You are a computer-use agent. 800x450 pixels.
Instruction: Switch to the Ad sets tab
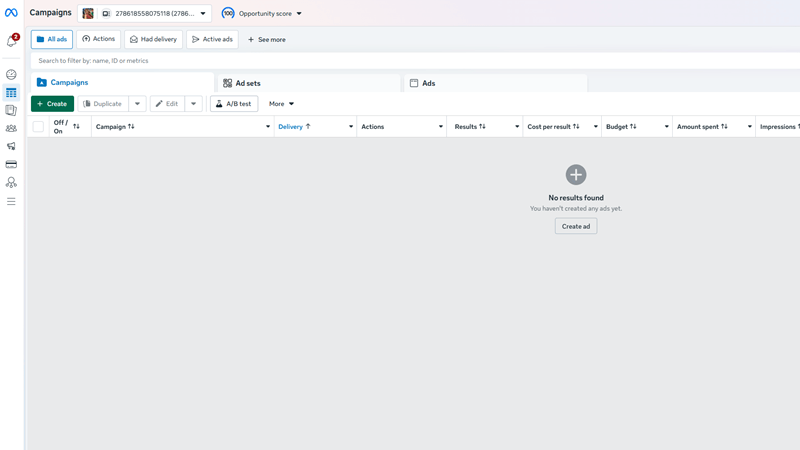pos(309,83)
